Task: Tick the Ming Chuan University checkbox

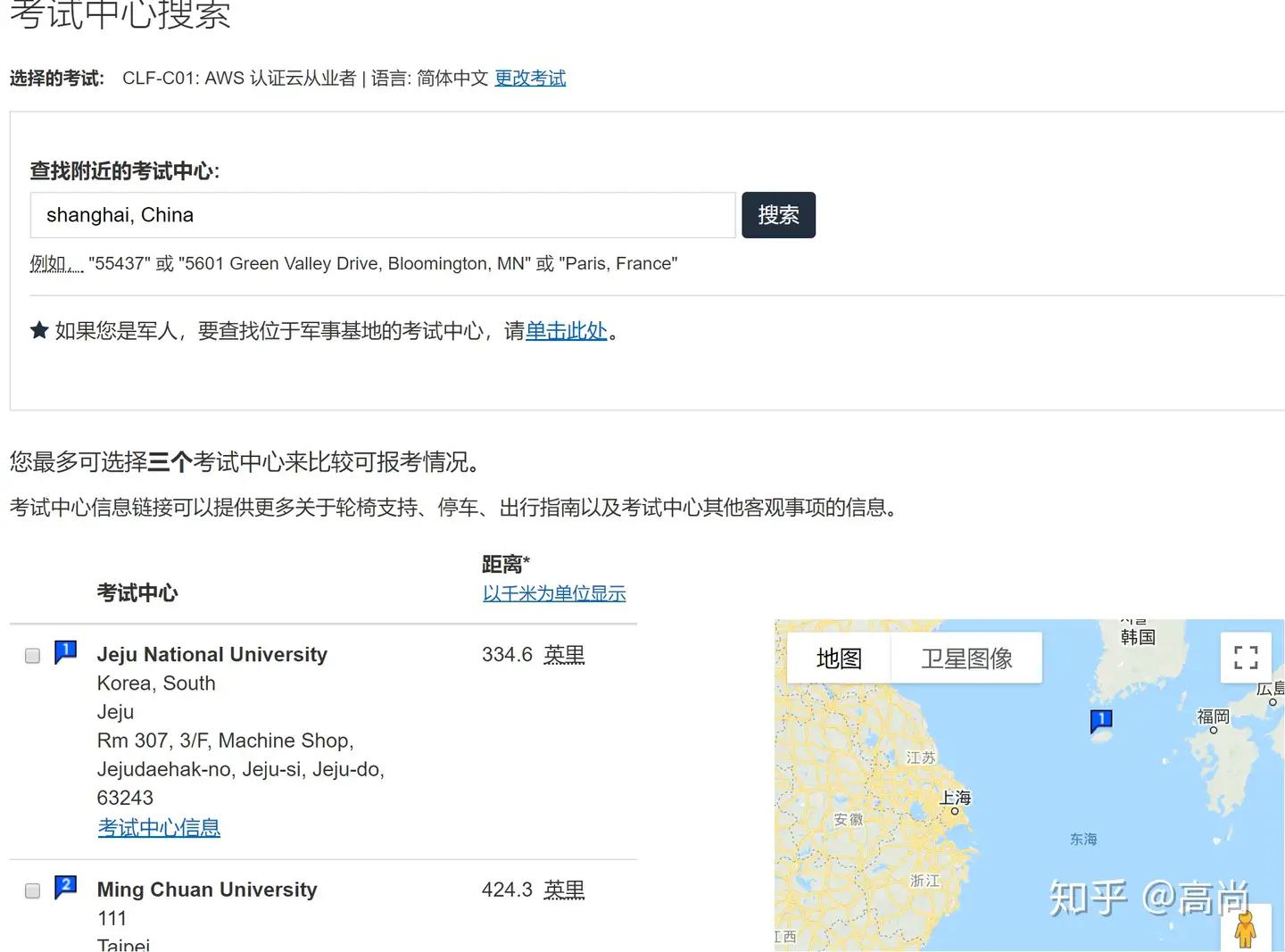Action: pos(33,890)
